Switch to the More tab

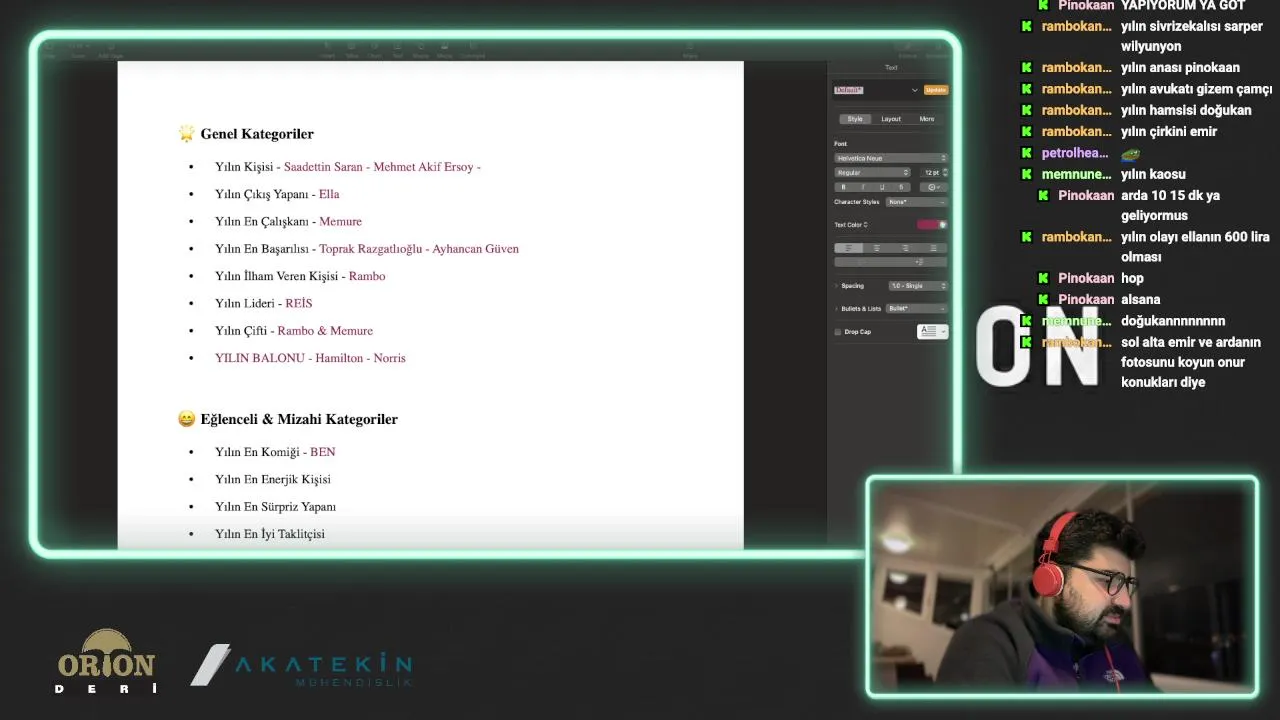927,119
